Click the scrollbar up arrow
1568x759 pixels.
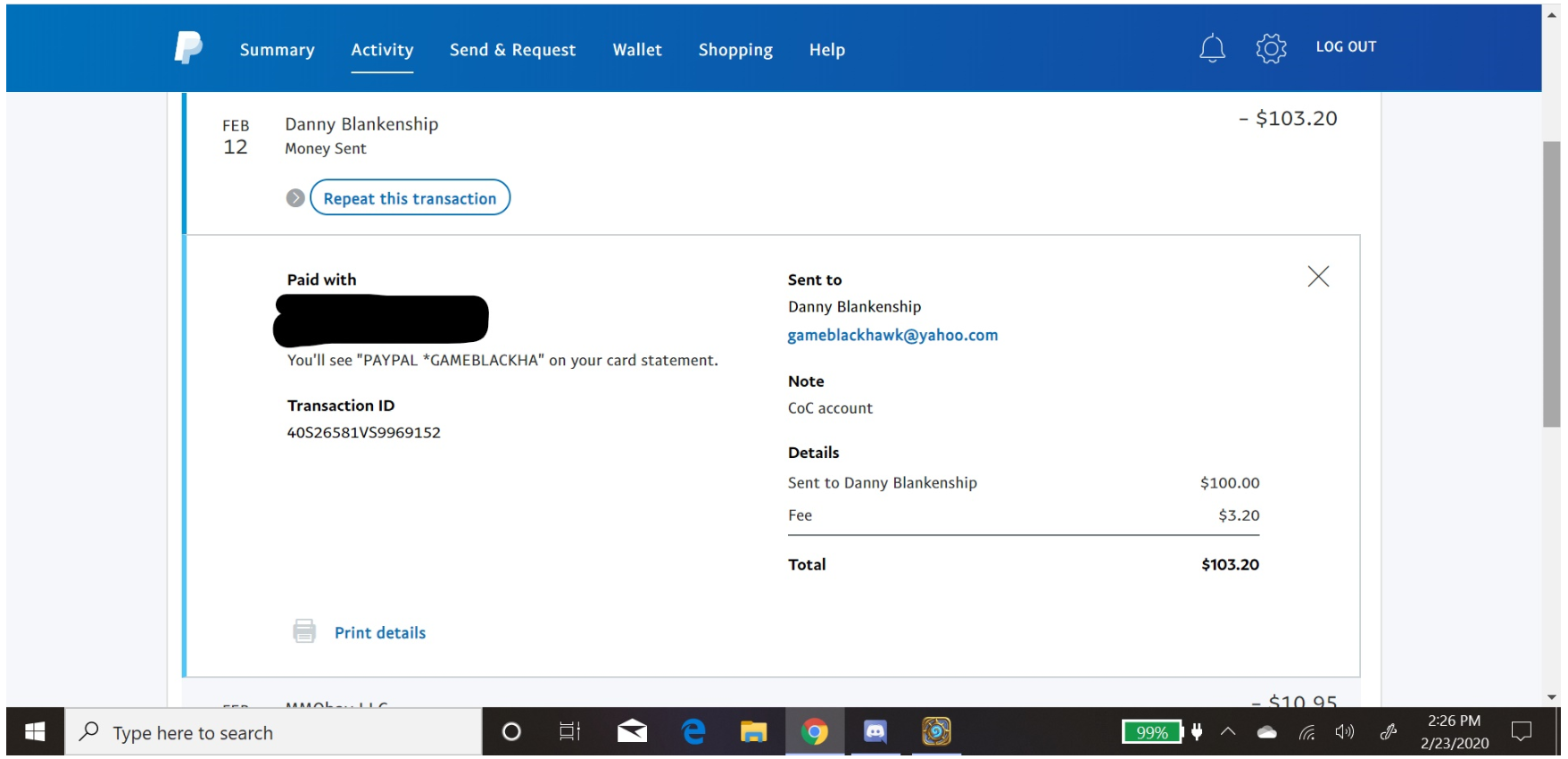coord(1552,14)
